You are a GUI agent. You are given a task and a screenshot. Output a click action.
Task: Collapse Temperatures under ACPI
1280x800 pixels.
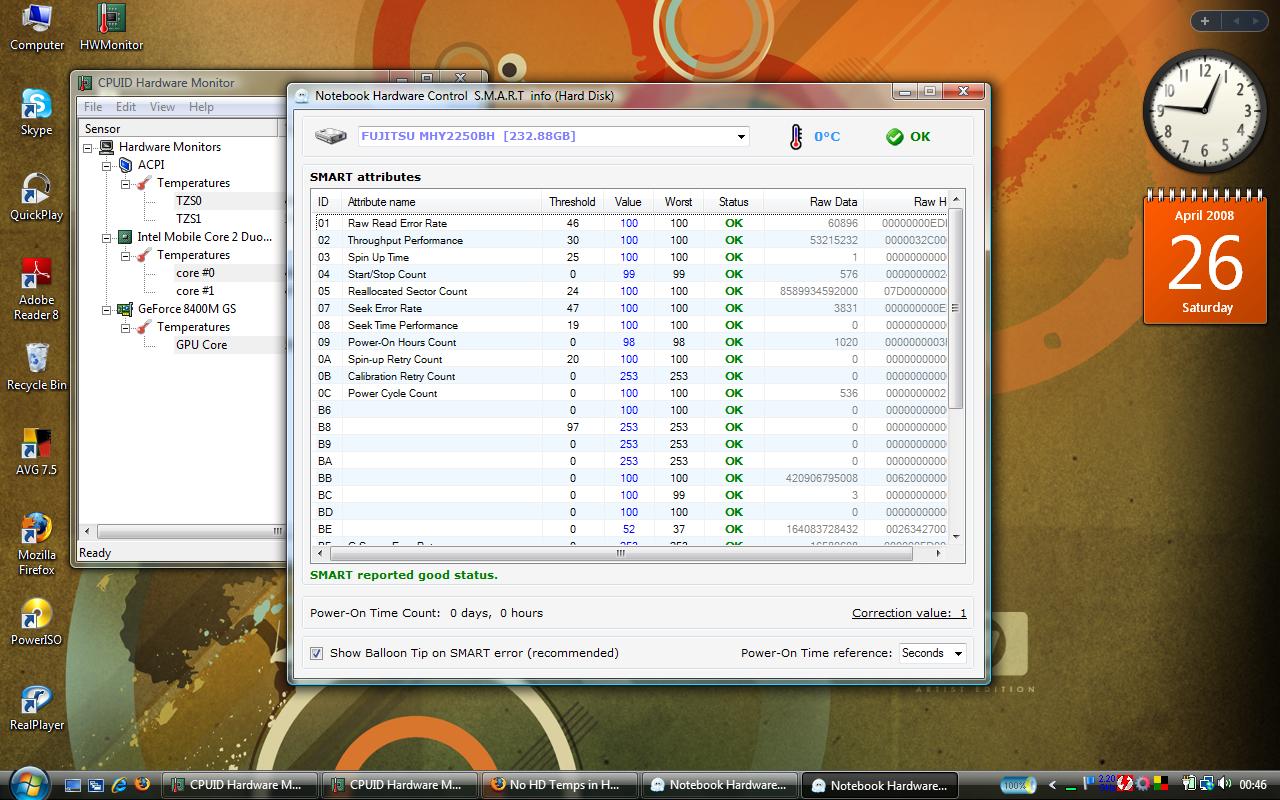(125, 183)
